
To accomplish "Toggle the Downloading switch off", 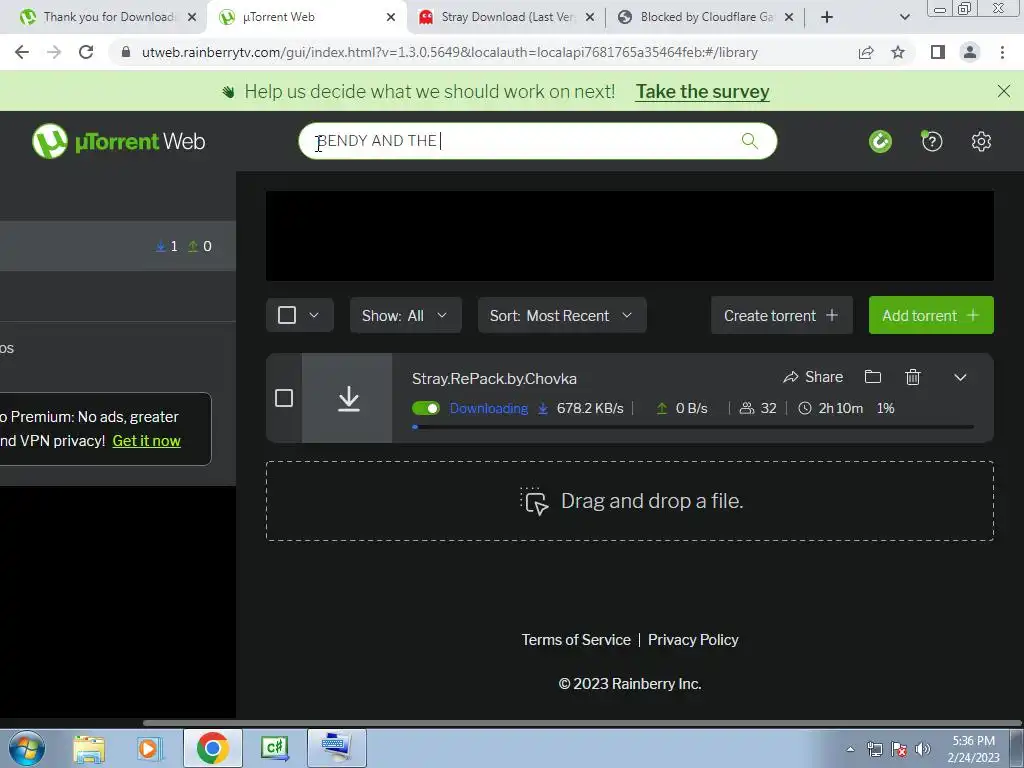I will (426, 408).
